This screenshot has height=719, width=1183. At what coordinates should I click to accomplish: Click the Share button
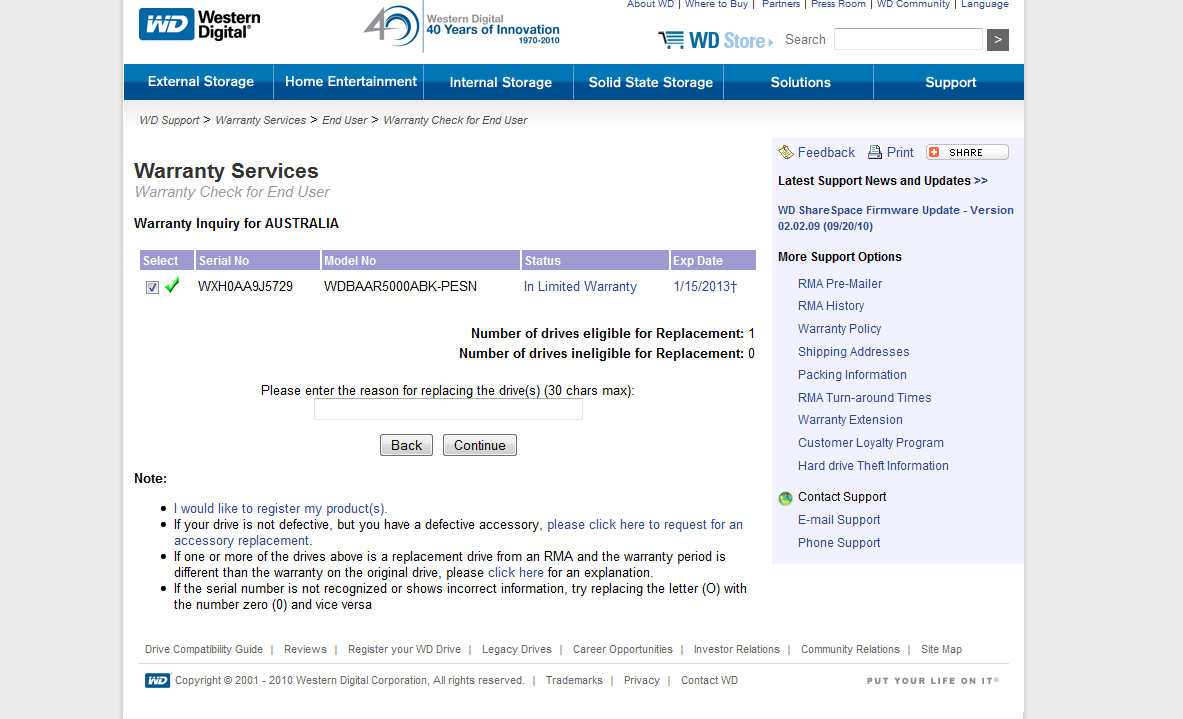pos(967,152)
